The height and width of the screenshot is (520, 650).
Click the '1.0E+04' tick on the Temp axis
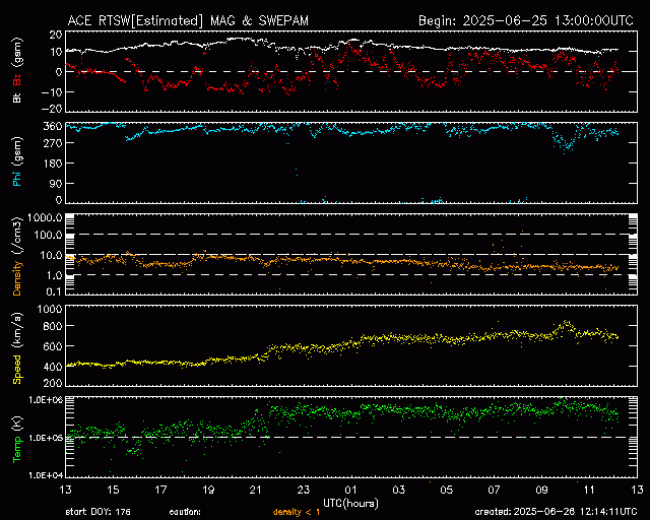pyautogui.click(x=46, y=475)
